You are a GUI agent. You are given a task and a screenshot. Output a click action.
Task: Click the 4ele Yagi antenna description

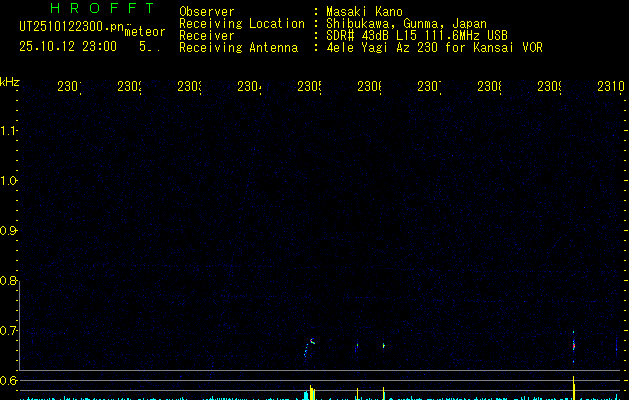434,47
